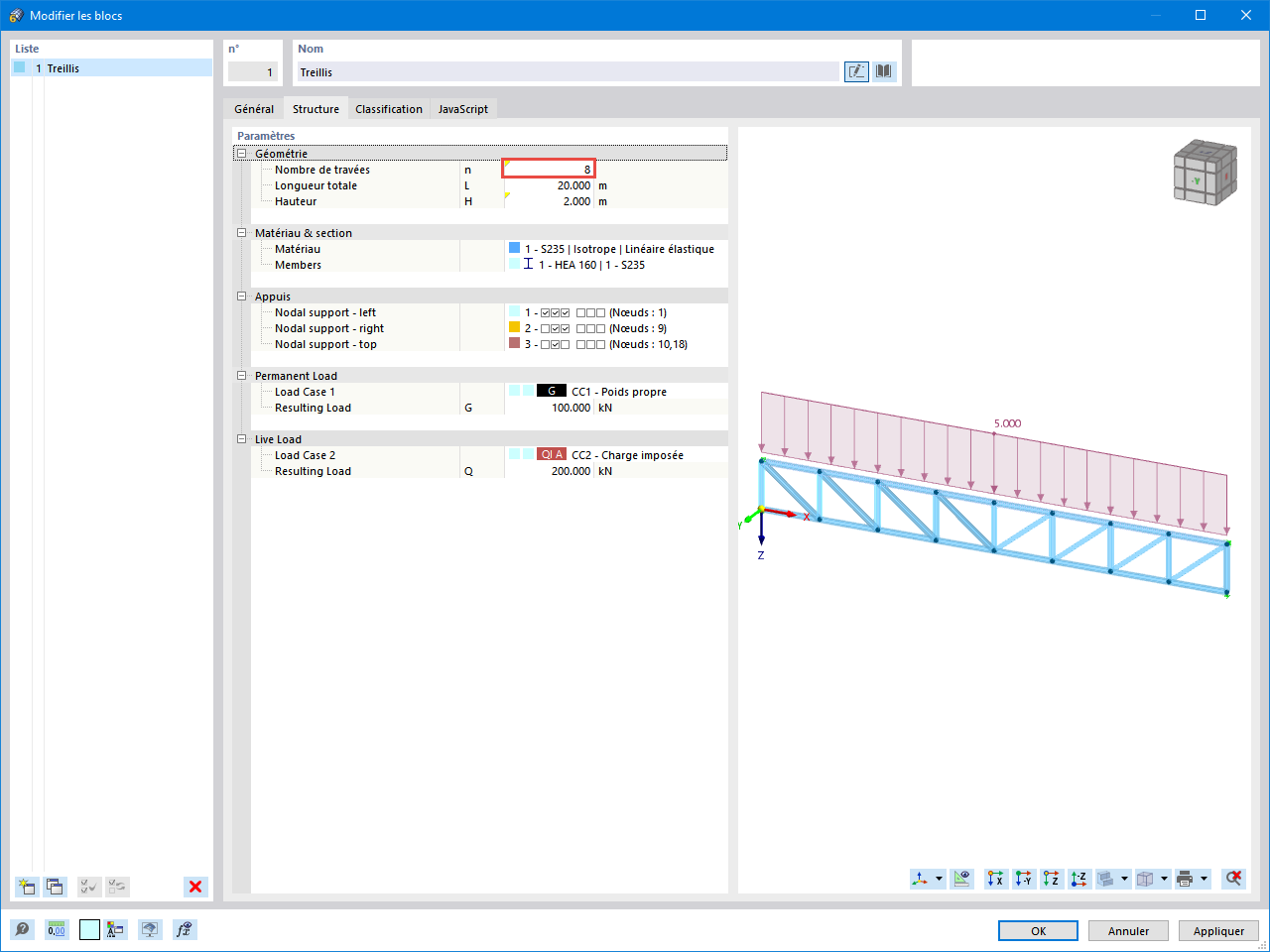Switch to the Classification tab
Screen dimensions: 1270x952
(389, 109)
